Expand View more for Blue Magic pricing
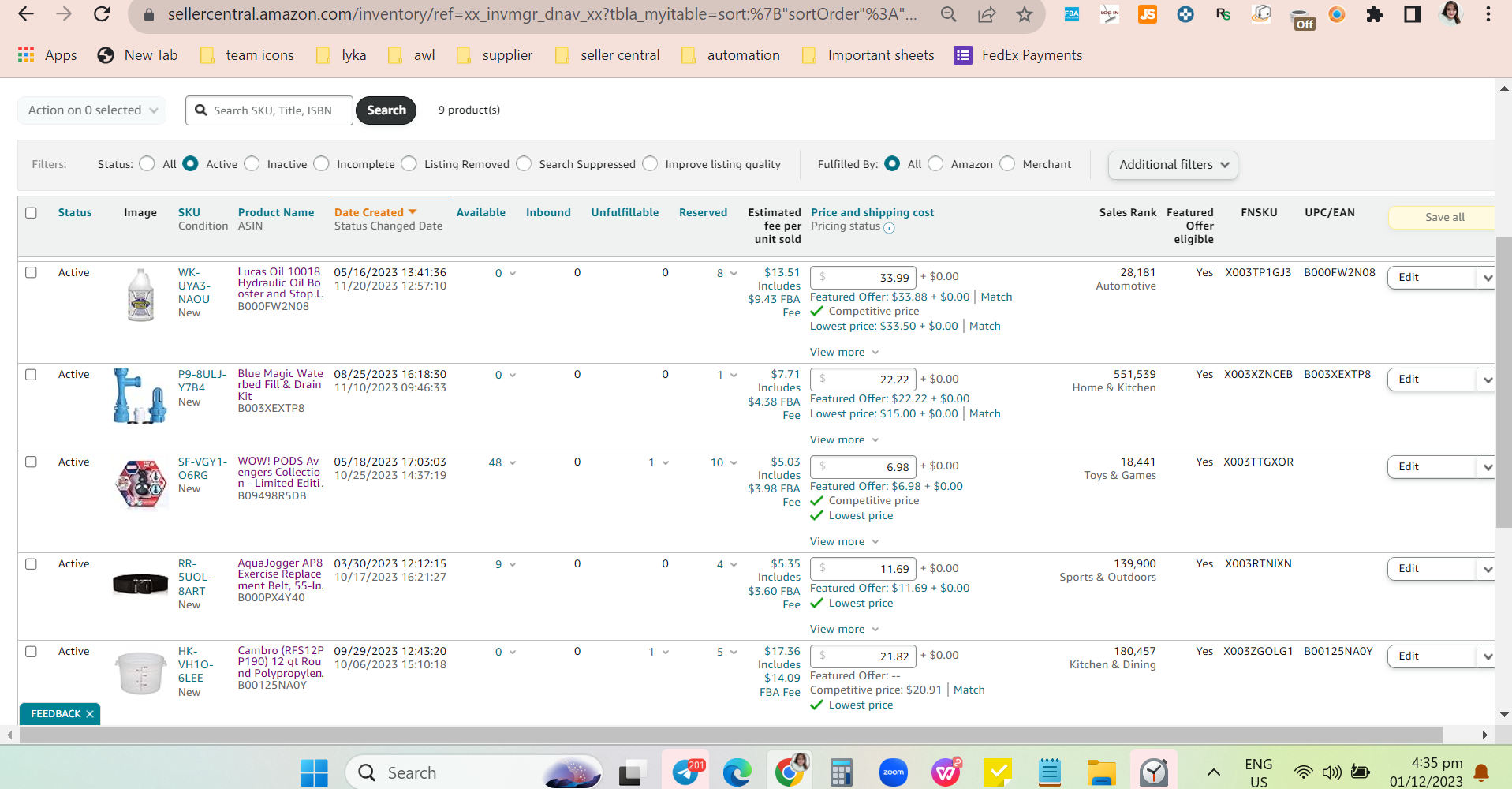 point(844,440)
